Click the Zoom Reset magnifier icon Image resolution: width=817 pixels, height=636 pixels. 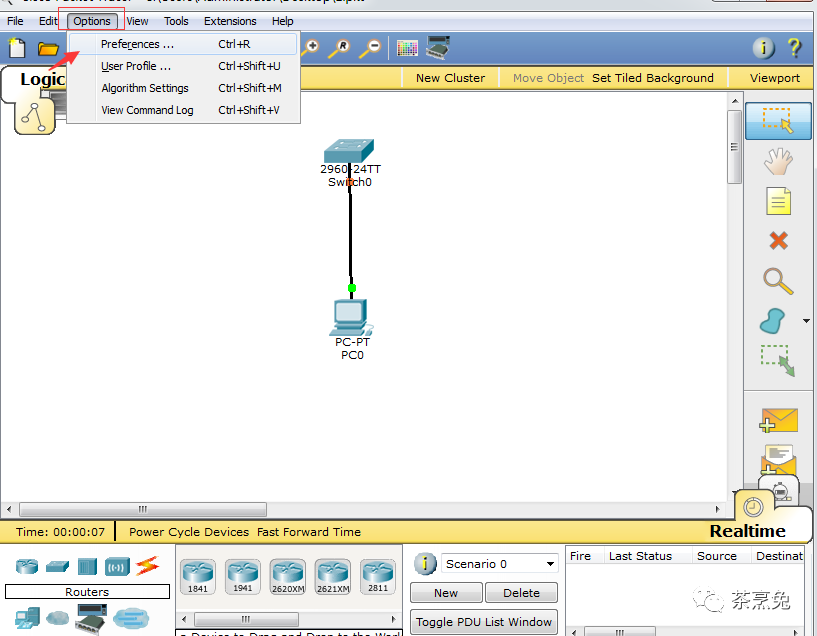pyautogui.click(x=340, y=48)
